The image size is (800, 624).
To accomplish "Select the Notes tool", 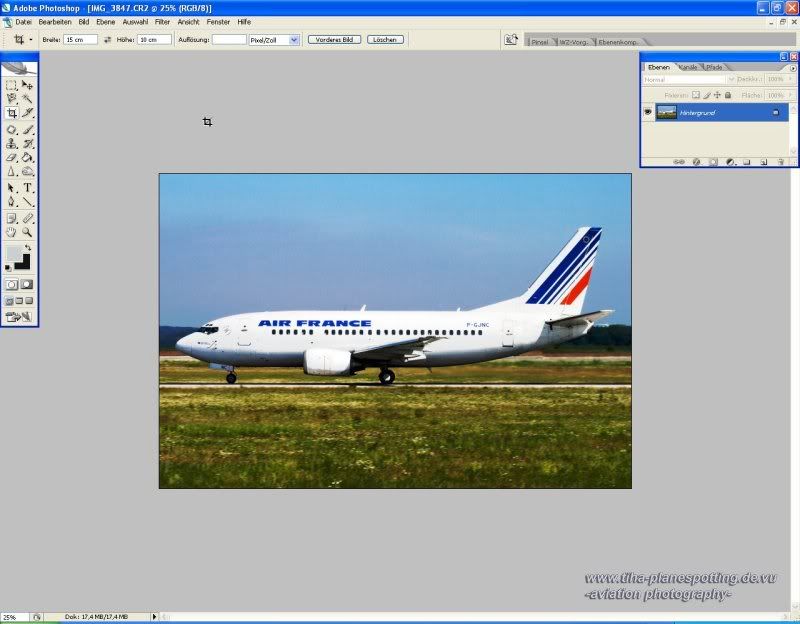I will pyautogui.click(x=11, y=218).
